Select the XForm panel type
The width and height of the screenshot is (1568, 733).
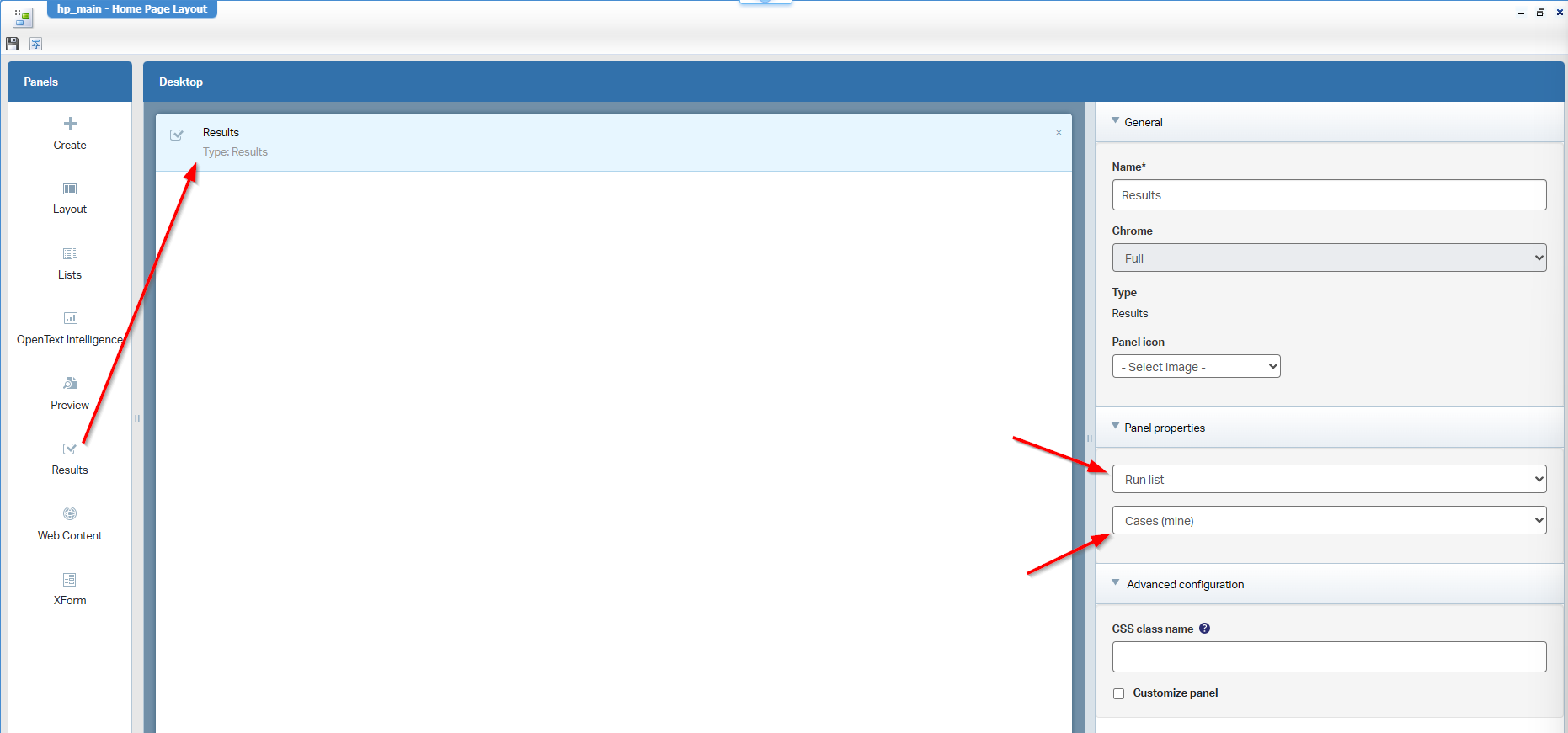[x=70, y=589]
